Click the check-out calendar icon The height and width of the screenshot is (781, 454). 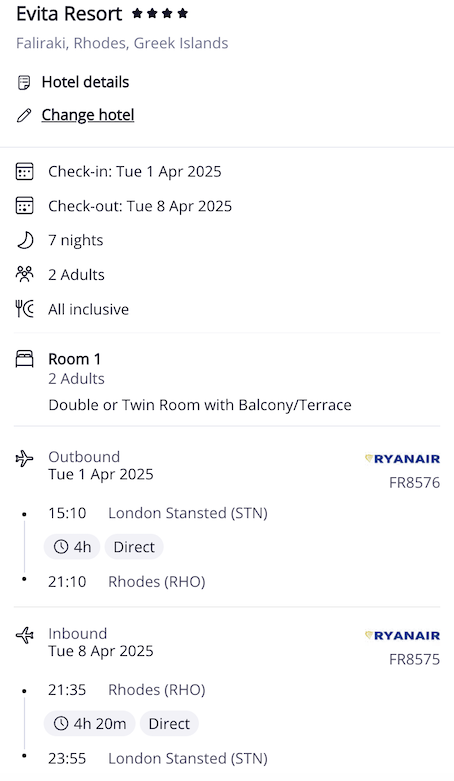(x=24, y=206)
